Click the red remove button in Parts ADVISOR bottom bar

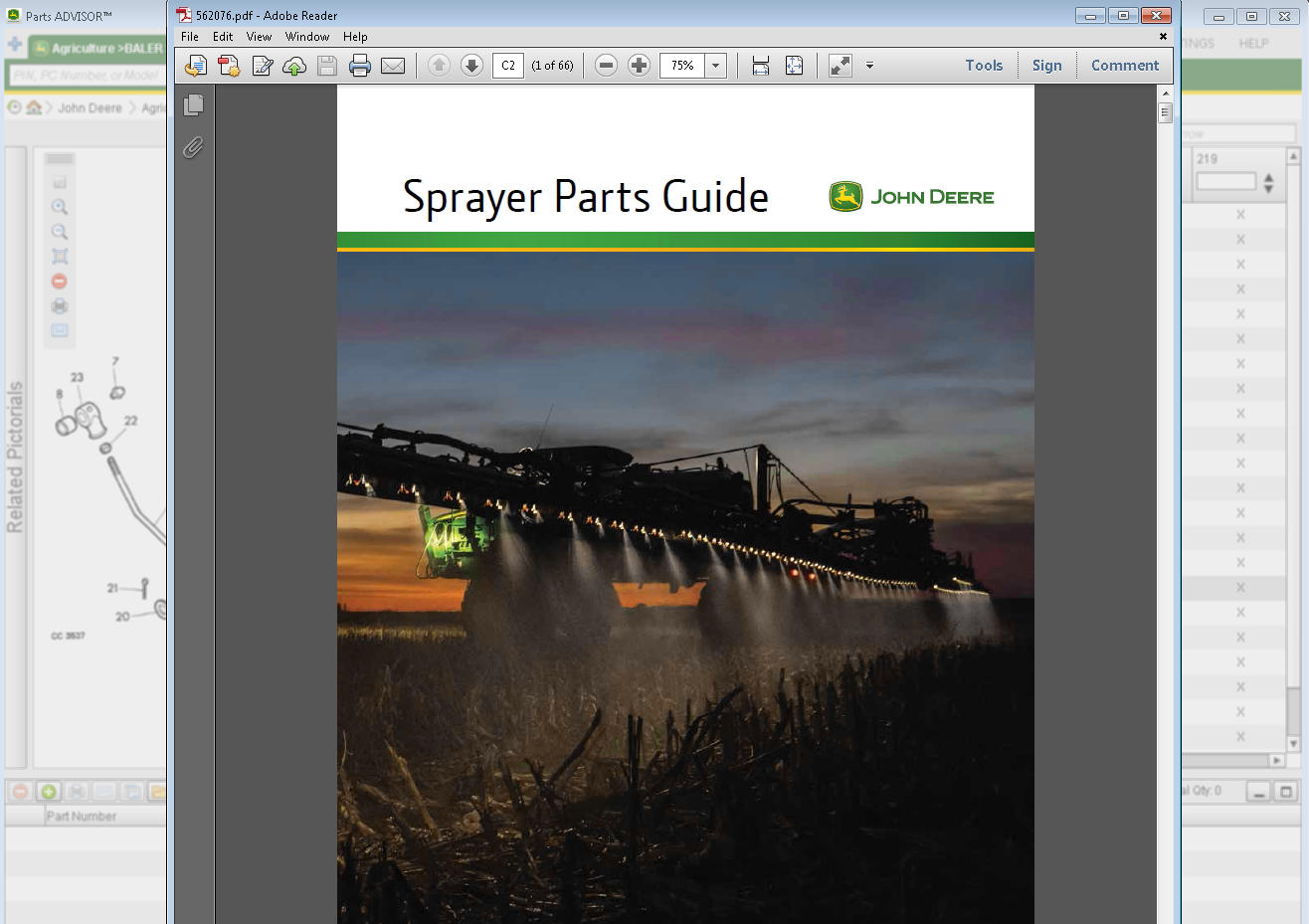coord(20,792)
